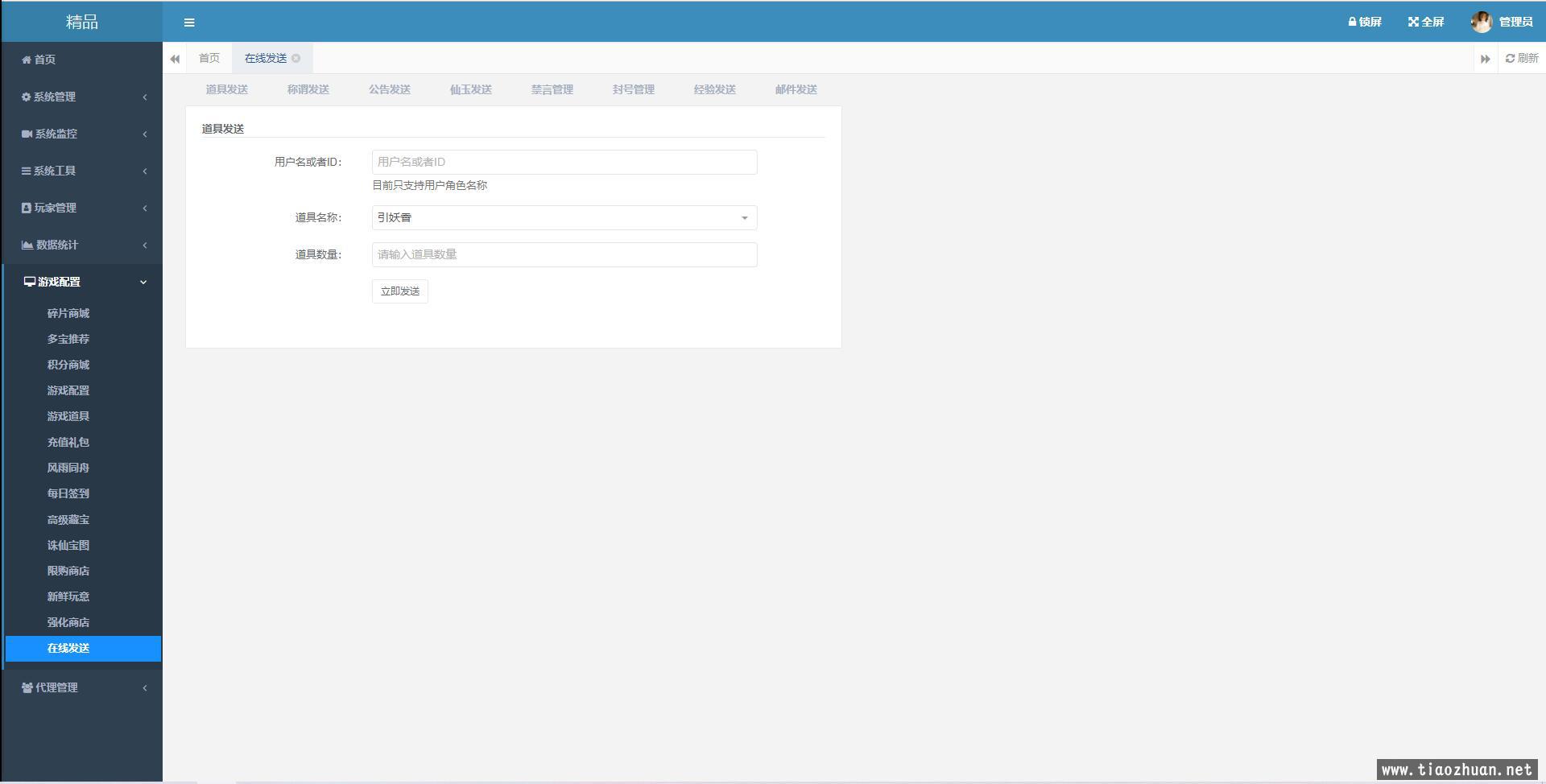Expand the 系统管理 sidebar menu
This screenshot has width=1546, height=784.
pyautogui.click(x=81, y=97)
